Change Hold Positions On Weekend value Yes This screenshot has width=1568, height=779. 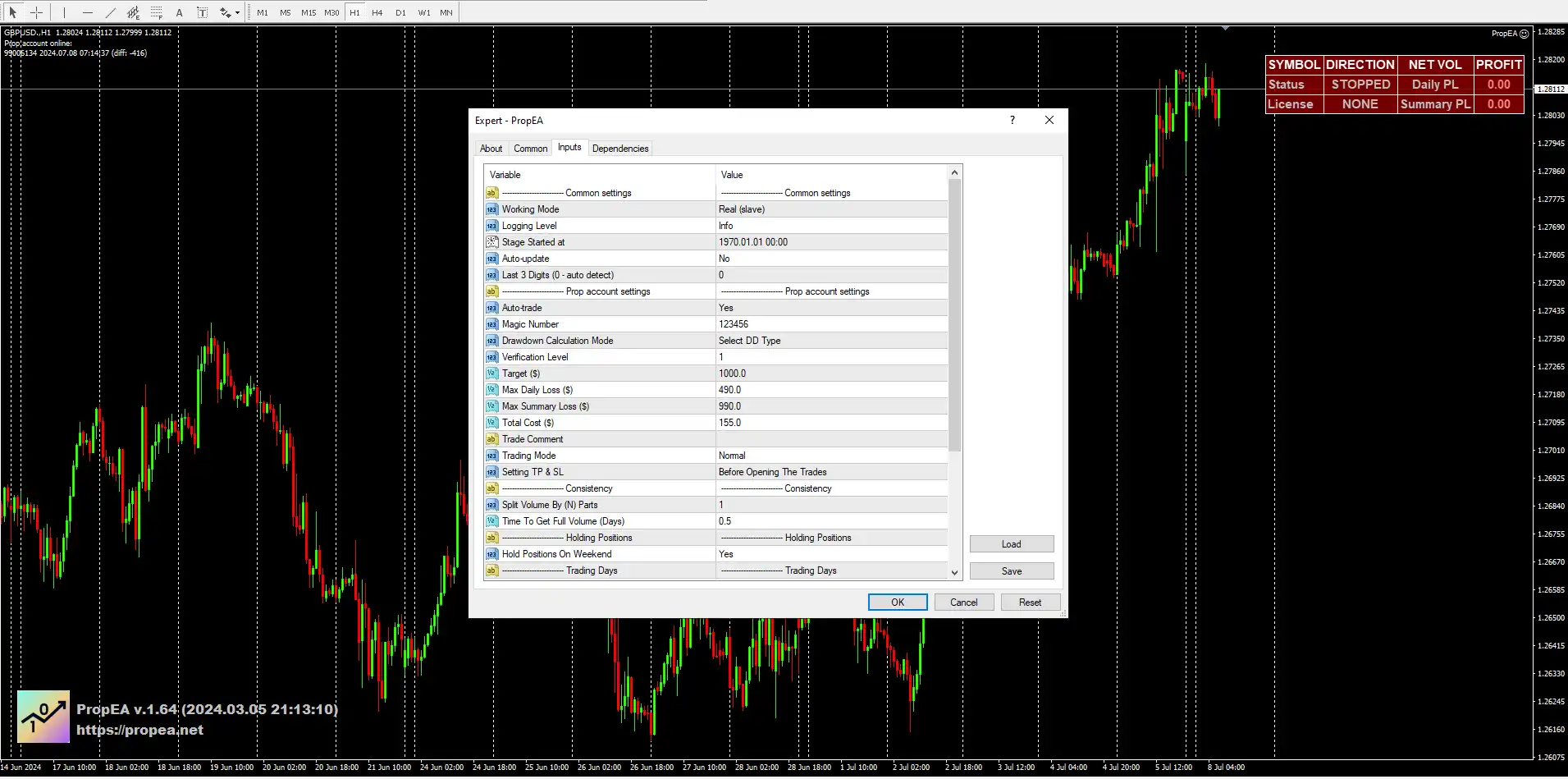[x=831, y=554]
